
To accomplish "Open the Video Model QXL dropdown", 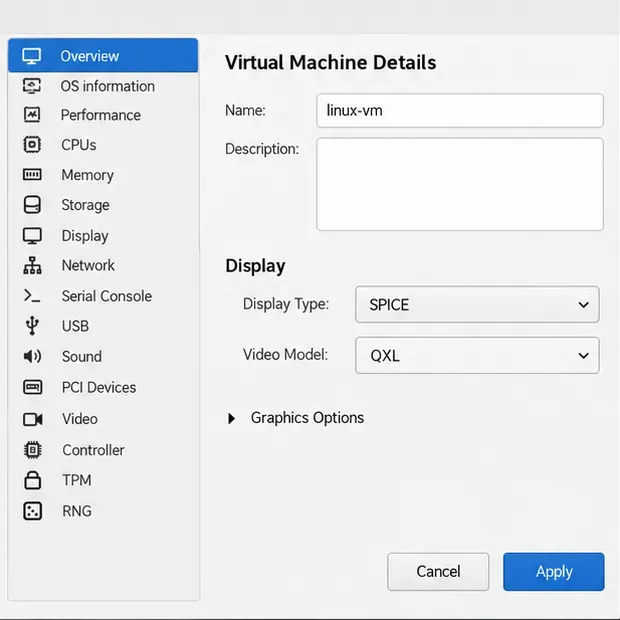I will pyautogui.click(x=477, y=355).
